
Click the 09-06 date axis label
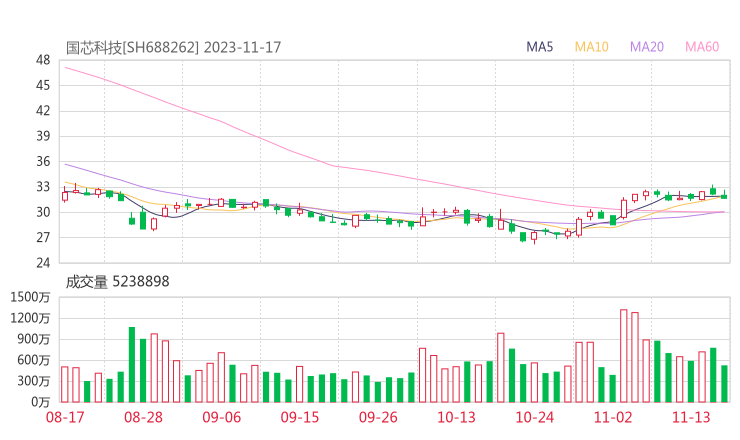(221, 417)
